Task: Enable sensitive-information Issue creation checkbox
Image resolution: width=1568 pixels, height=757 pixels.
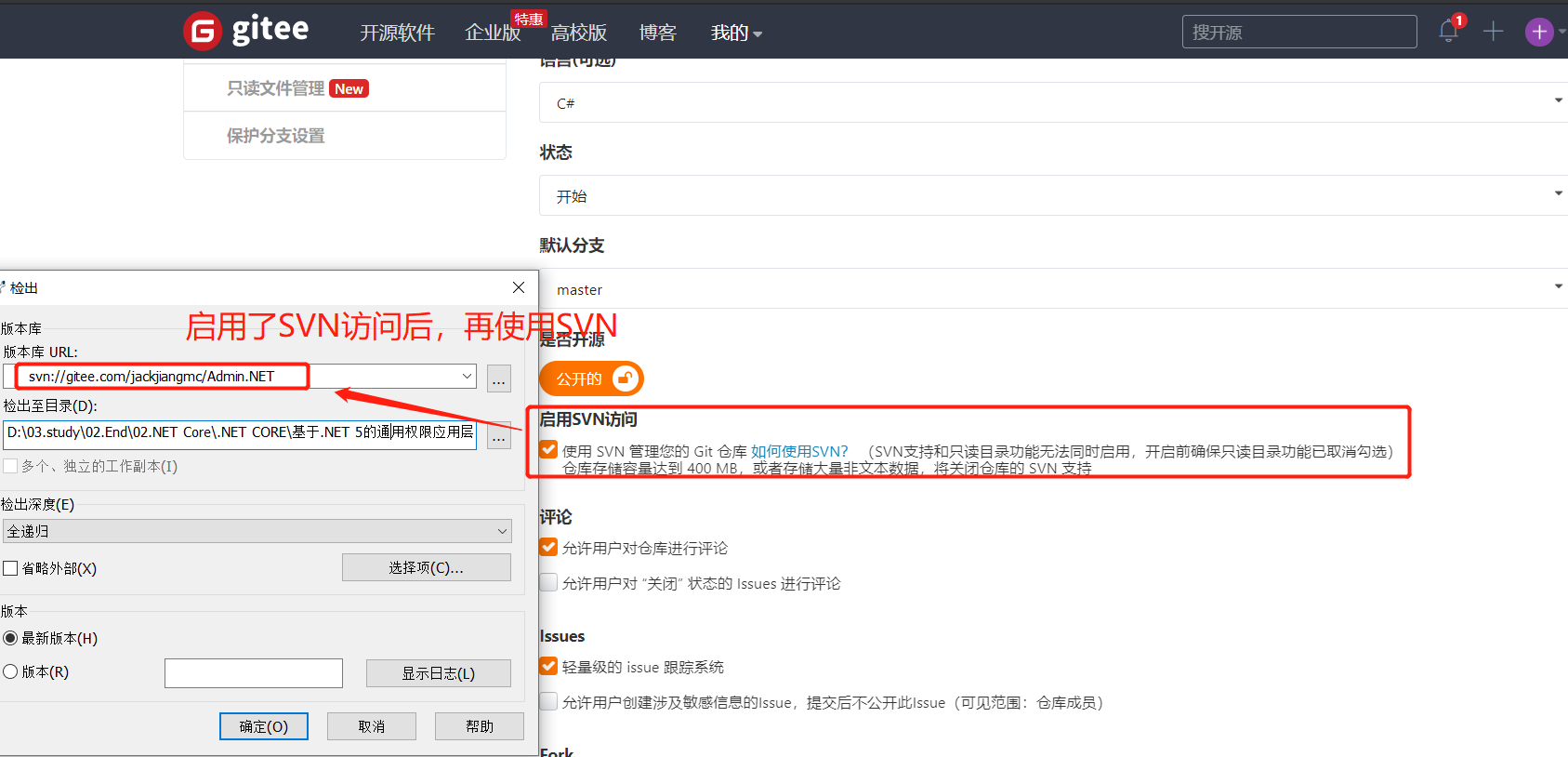Action: click(x=548, y=701)
